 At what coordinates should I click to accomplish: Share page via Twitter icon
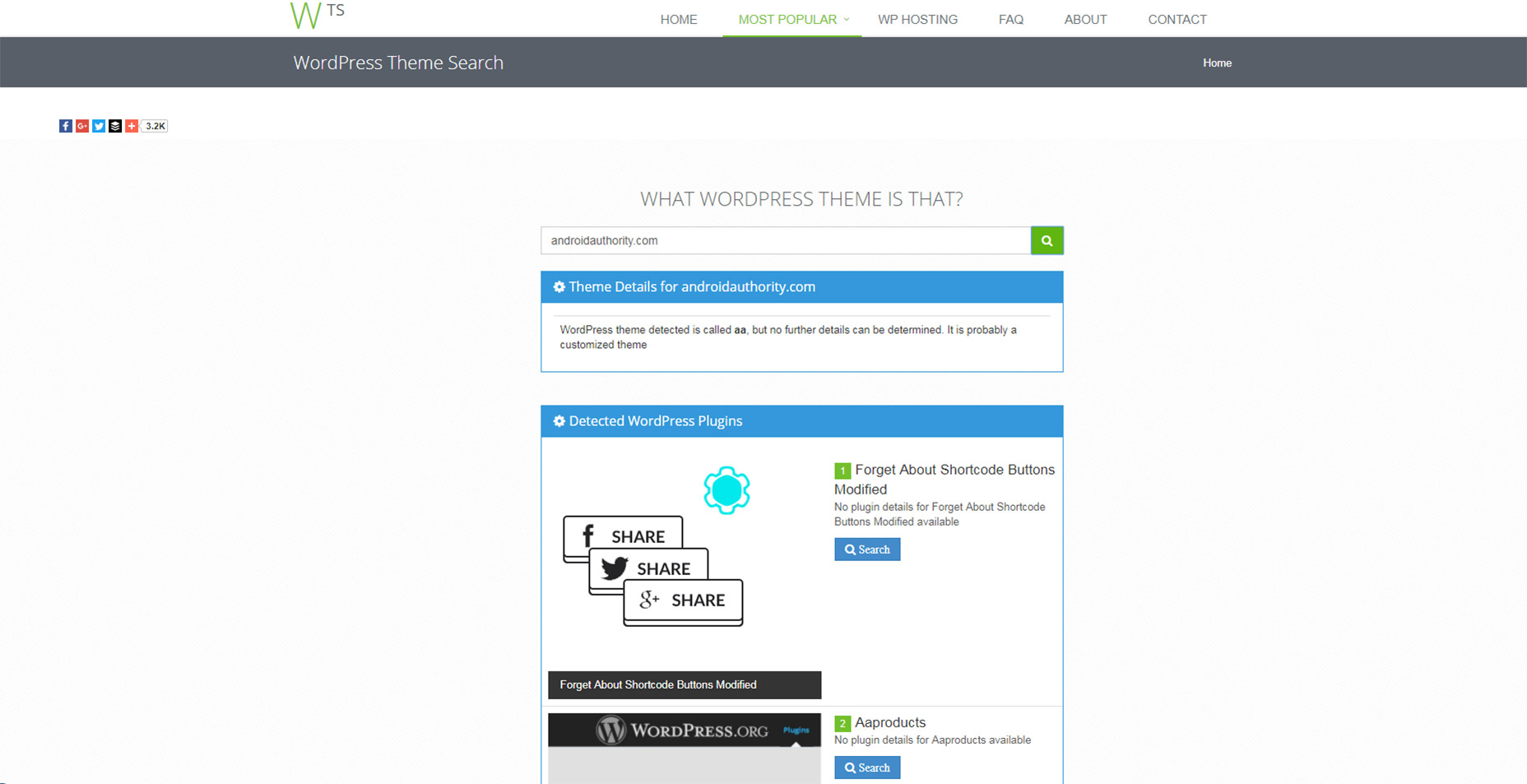pyautogui.click(x=99, y=126)
